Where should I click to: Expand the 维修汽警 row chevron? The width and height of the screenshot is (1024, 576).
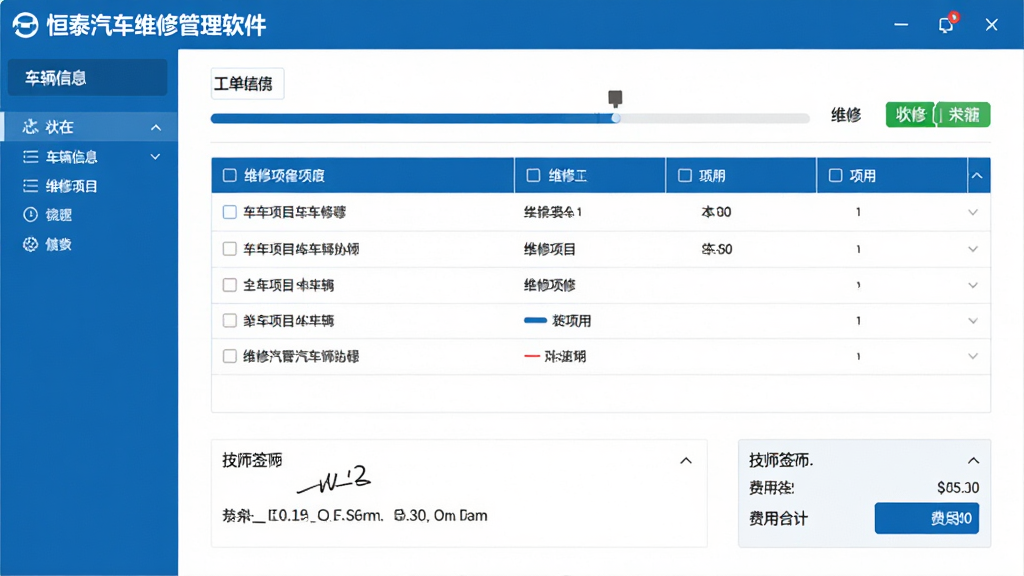click(x=973, y=357)
